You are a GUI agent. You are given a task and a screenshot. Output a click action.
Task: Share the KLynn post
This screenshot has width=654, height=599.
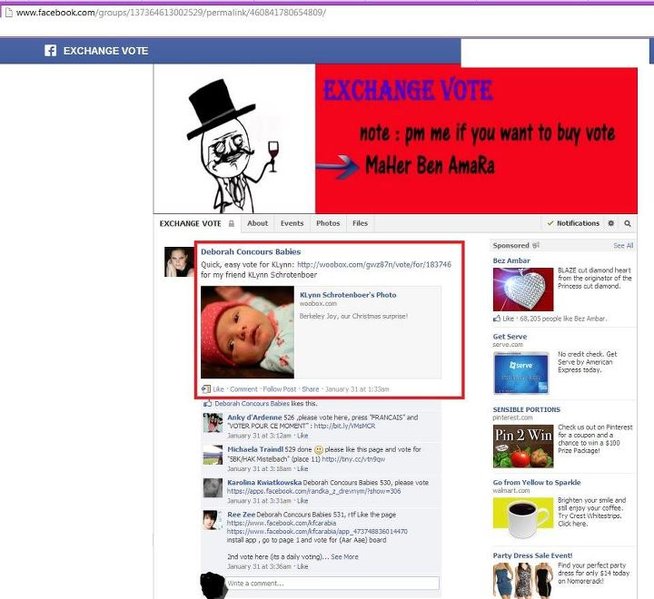[310, 389]
